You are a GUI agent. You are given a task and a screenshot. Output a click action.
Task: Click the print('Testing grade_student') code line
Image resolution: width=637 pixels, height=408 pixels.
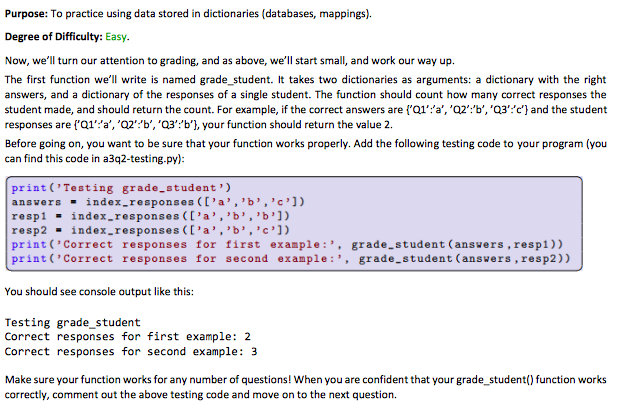point(121,188)
